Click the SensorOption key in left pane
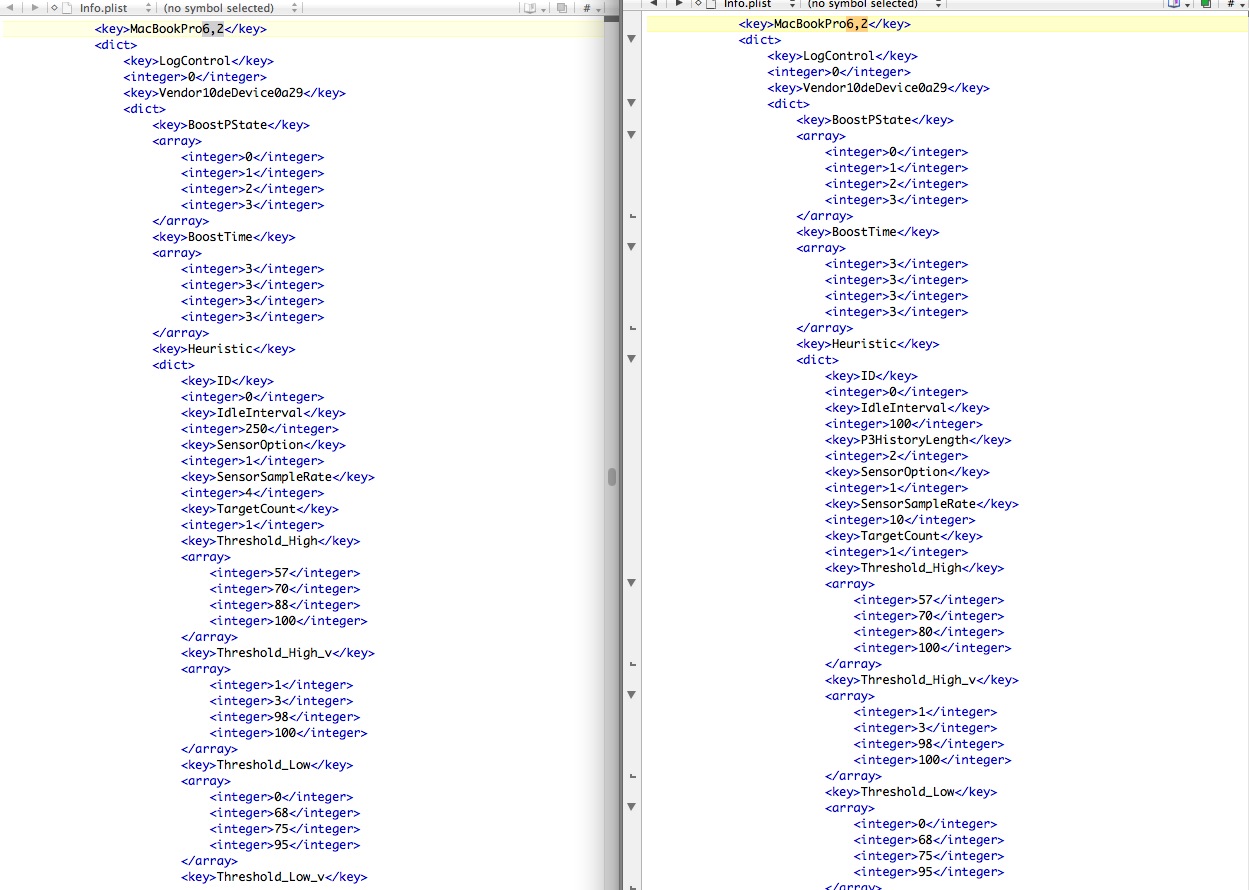1249x890 pixels. [264, 445]
